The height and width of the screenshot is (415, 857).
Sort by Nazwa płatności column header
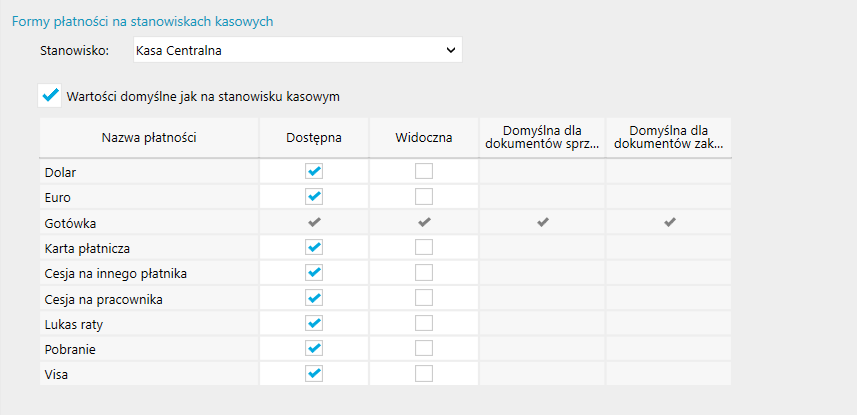pos(149,137)
